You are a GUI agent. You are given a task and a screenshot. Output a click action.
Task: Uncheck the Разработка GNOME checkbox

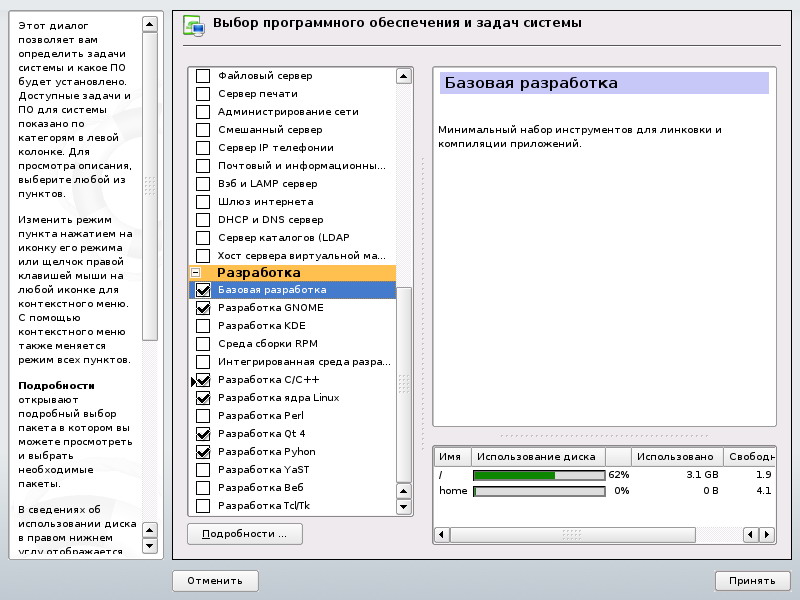203,308
